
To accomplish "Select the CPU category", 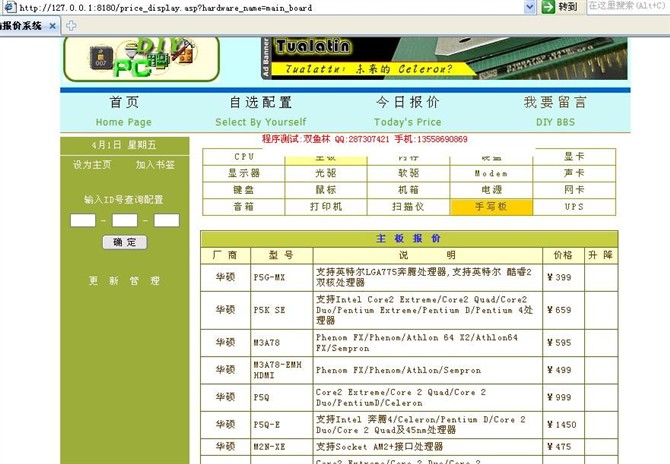I will (244, 157).
